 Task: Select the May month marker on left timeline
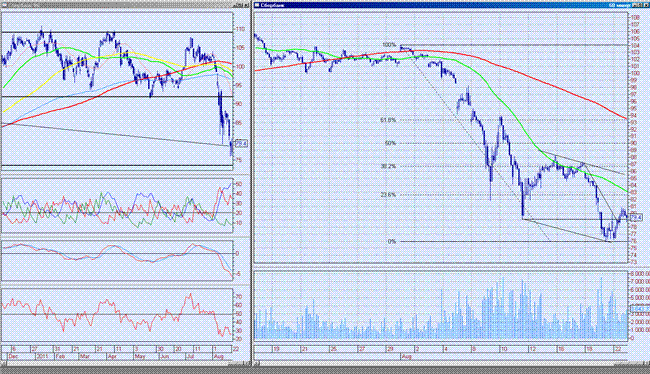click(x=140, y=357)
